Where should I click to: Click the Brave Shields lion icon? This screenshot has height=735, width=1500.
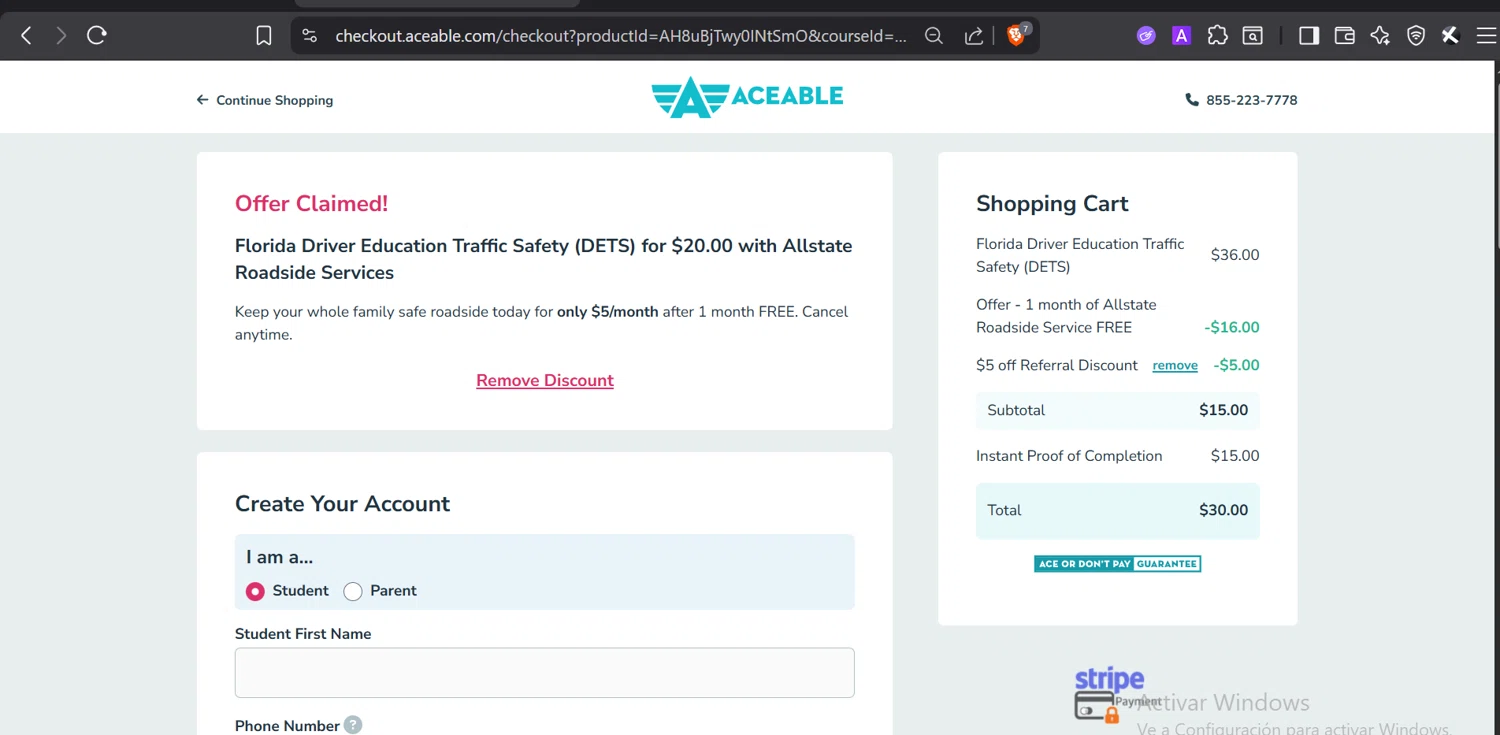pyautogui.click(x=1016, y=36)
